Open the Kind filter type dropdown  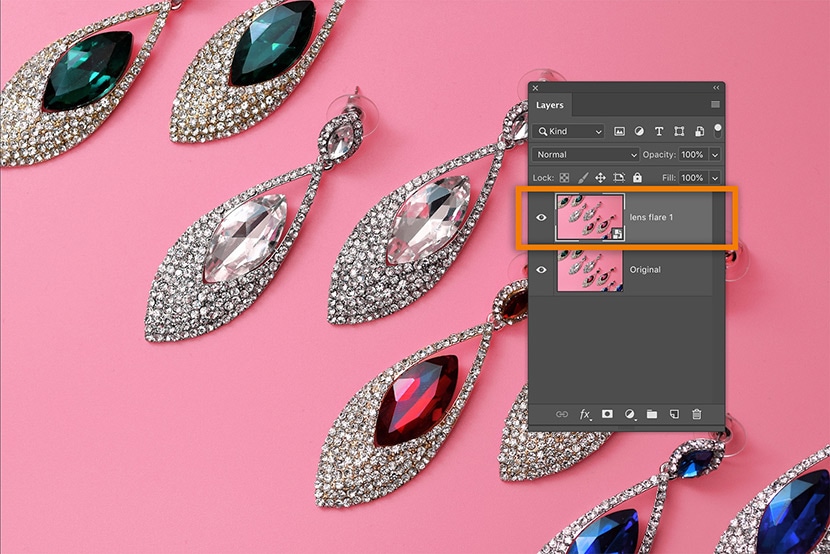coord(569,131)
